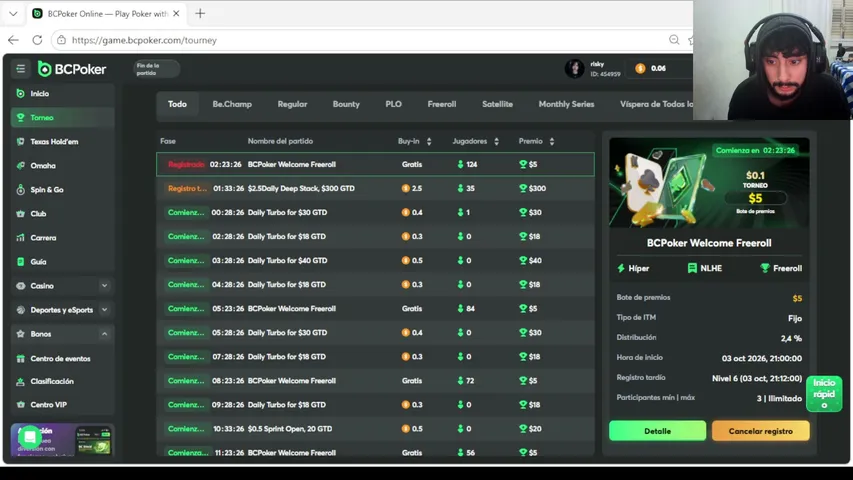Open Centro VIP in sidebar
The image size is (853, 480).
click(x=63, y=405)
